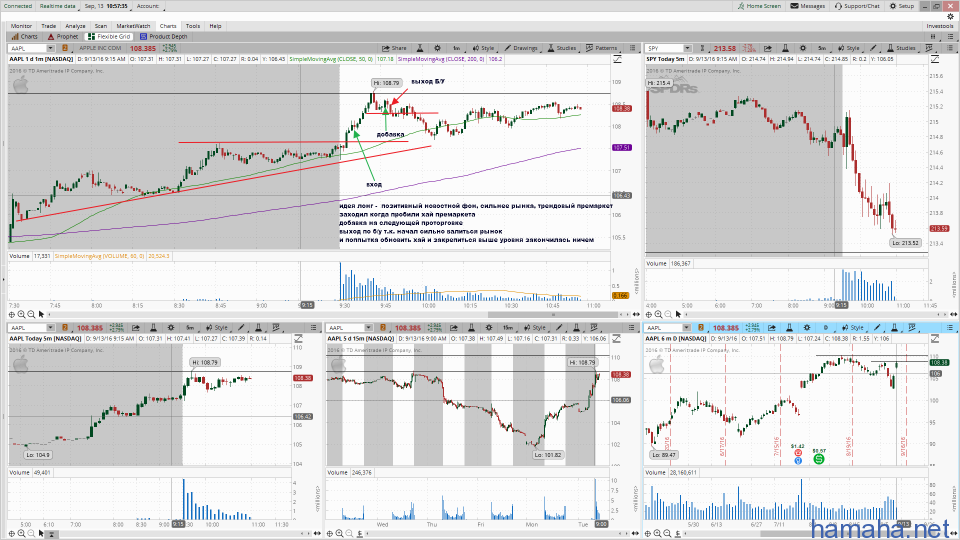
Task: Open settings gear on AAPL Today 5m chart
Action: (x=171, y=328)
